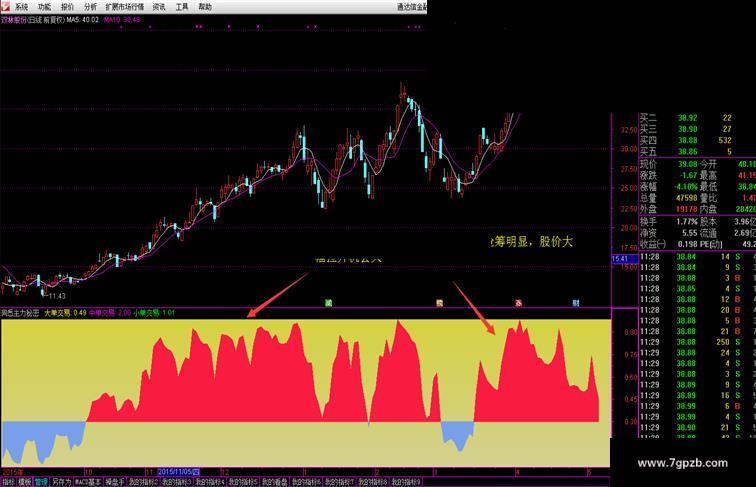The image size is (756, 487).
Task: Switch to the 我的指标2 tab
Action: coord(143,482)
